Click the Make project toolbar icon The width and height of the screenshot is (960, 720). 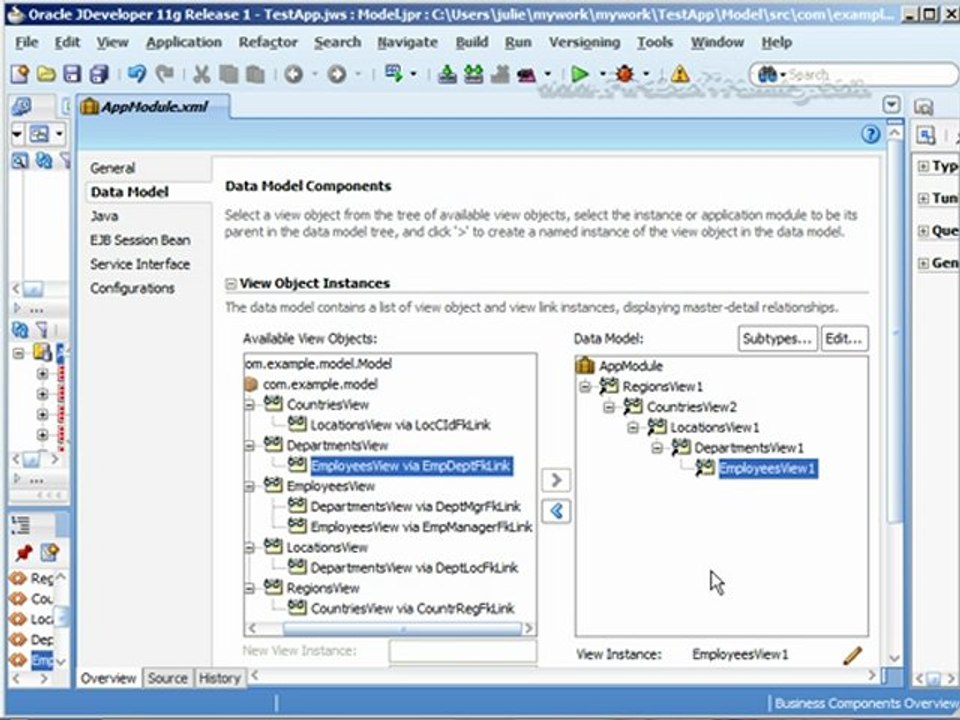tap(447, 74)
